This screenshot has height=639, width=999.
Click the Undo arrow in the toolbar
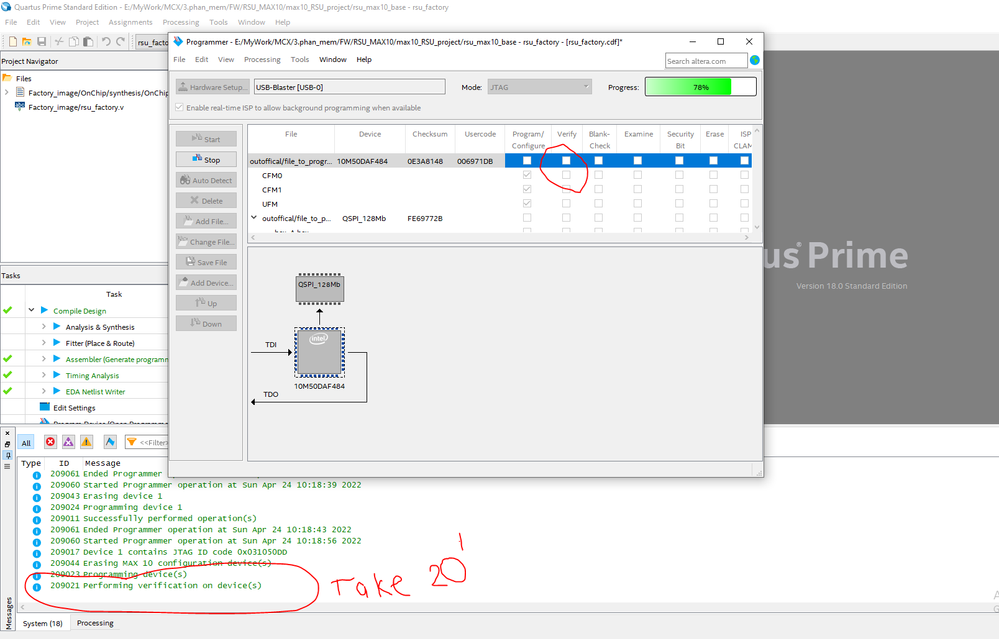[x=105, y=41]
